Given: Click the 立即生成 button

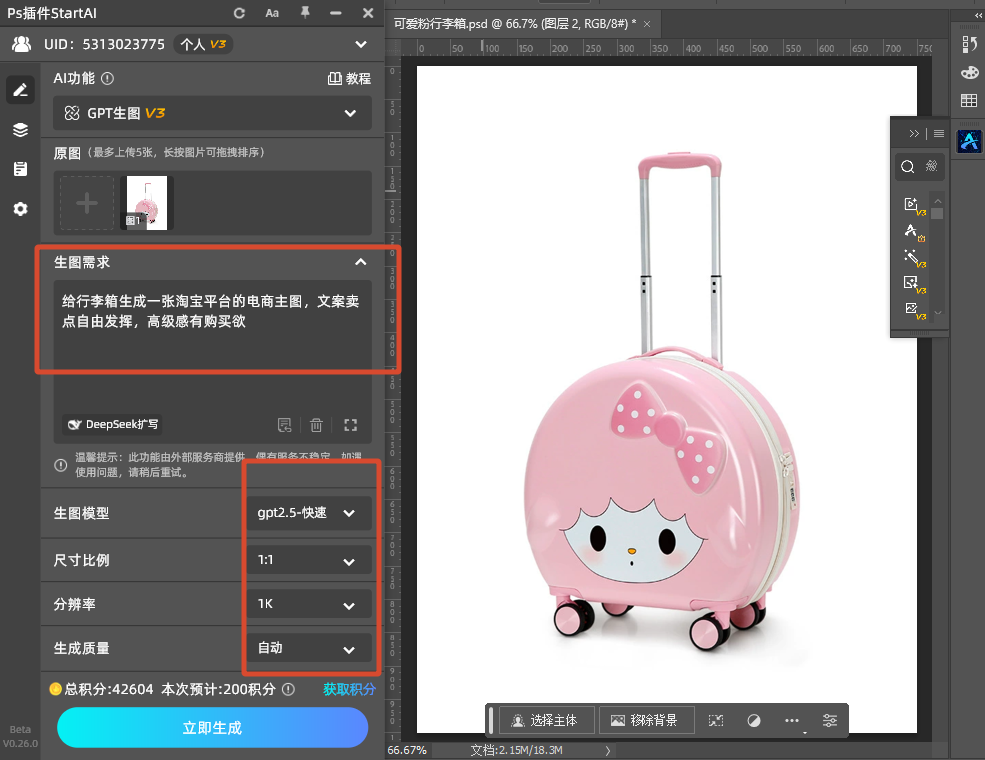Looking at the screenshot, I should pos(212,727).
